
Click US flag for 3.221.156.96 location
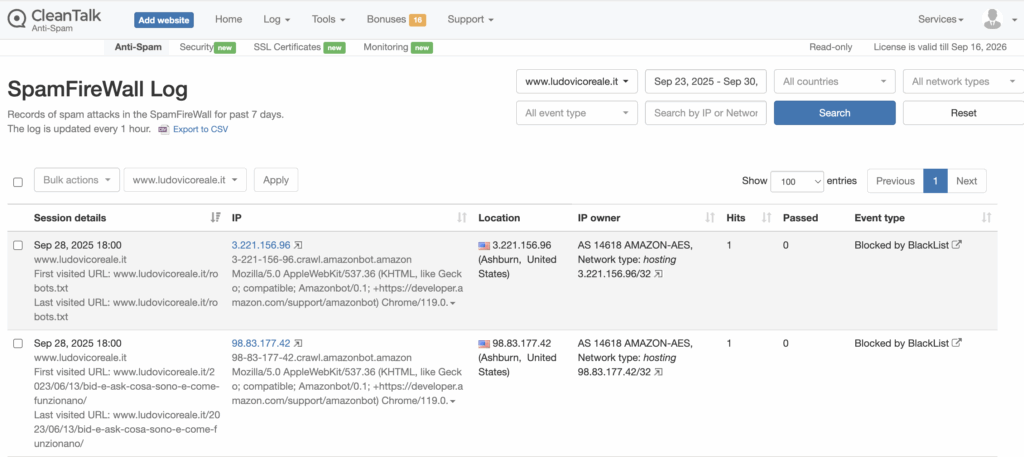tap(484, 246)
